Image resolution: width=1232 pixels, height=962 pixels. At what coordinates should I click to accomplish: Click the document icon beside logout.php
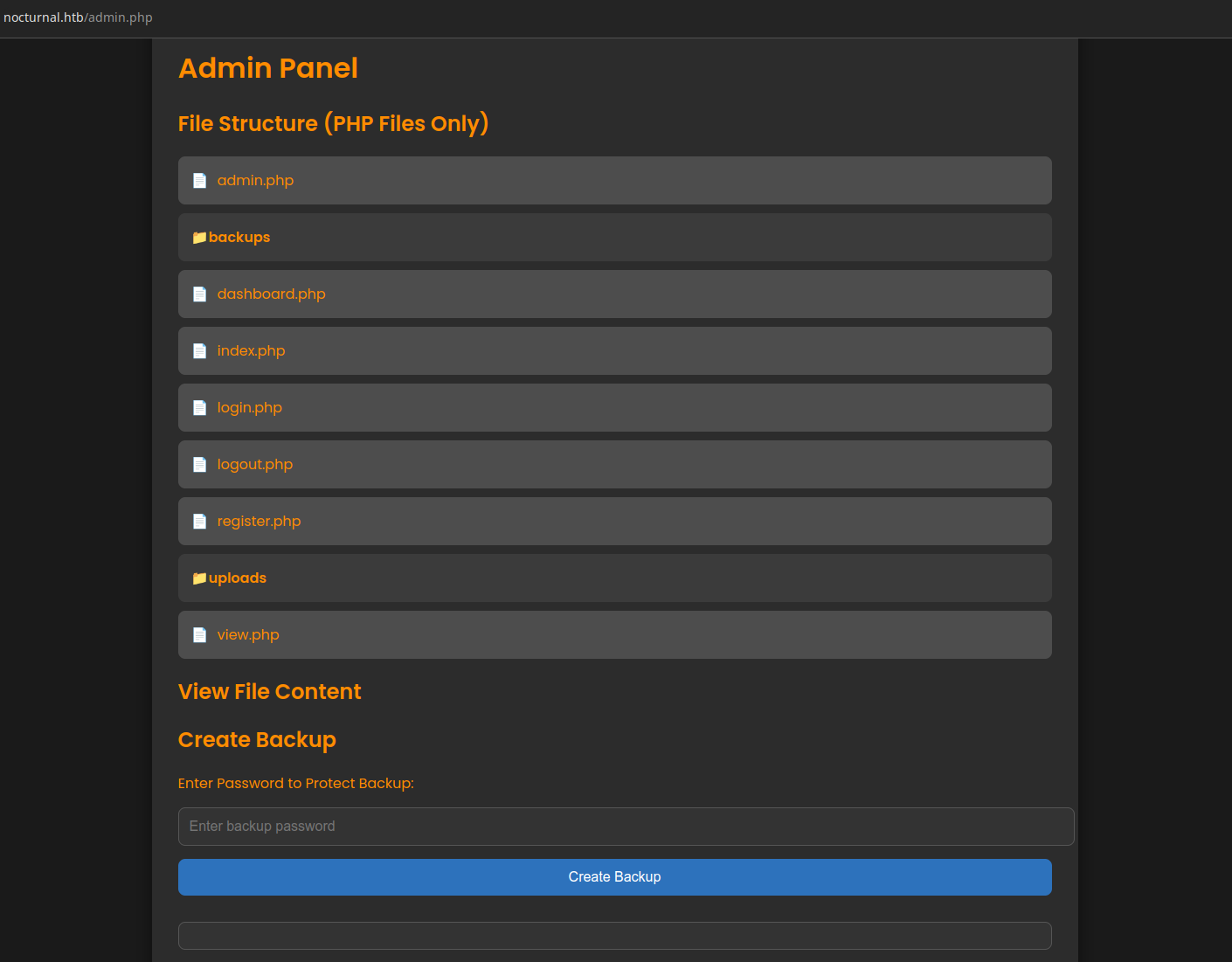click(199, 465)
